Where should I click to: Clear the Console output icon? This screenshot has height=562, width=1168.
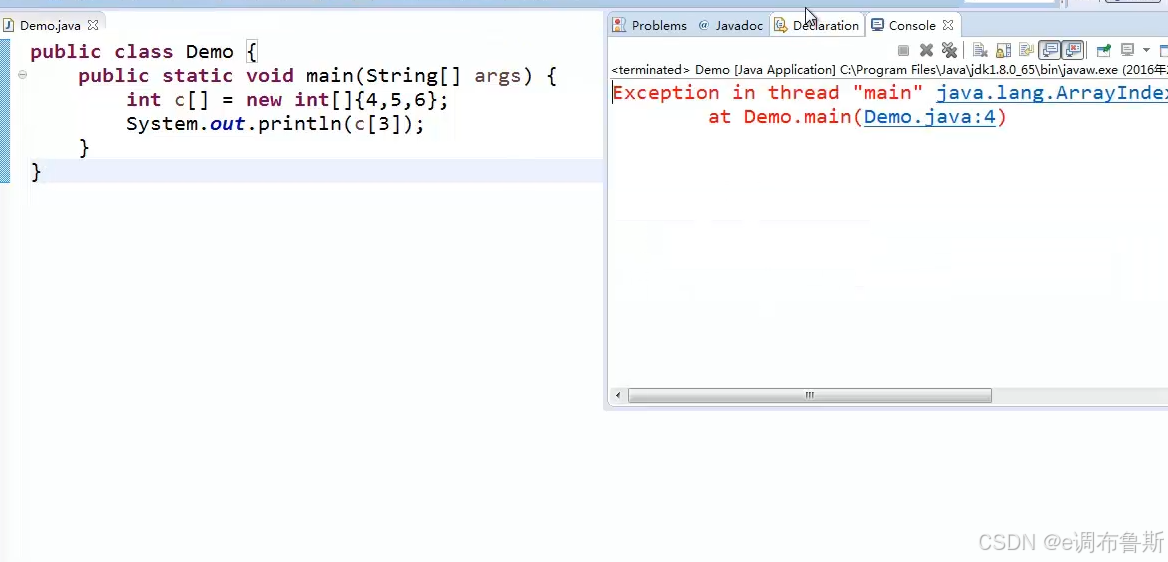(980, 50)
